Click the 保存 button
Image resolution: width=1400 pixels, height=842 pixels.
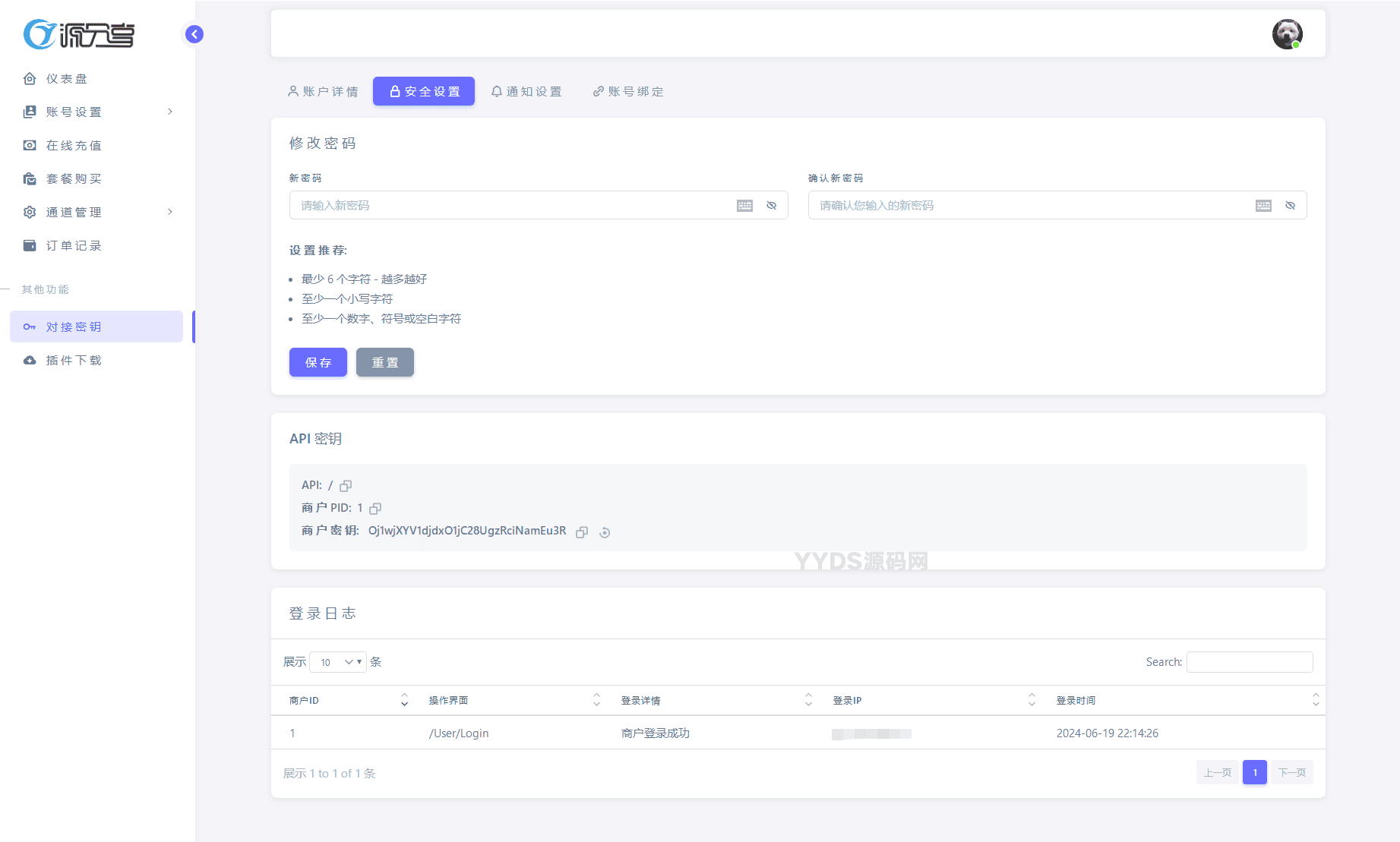tap(318, 362)
